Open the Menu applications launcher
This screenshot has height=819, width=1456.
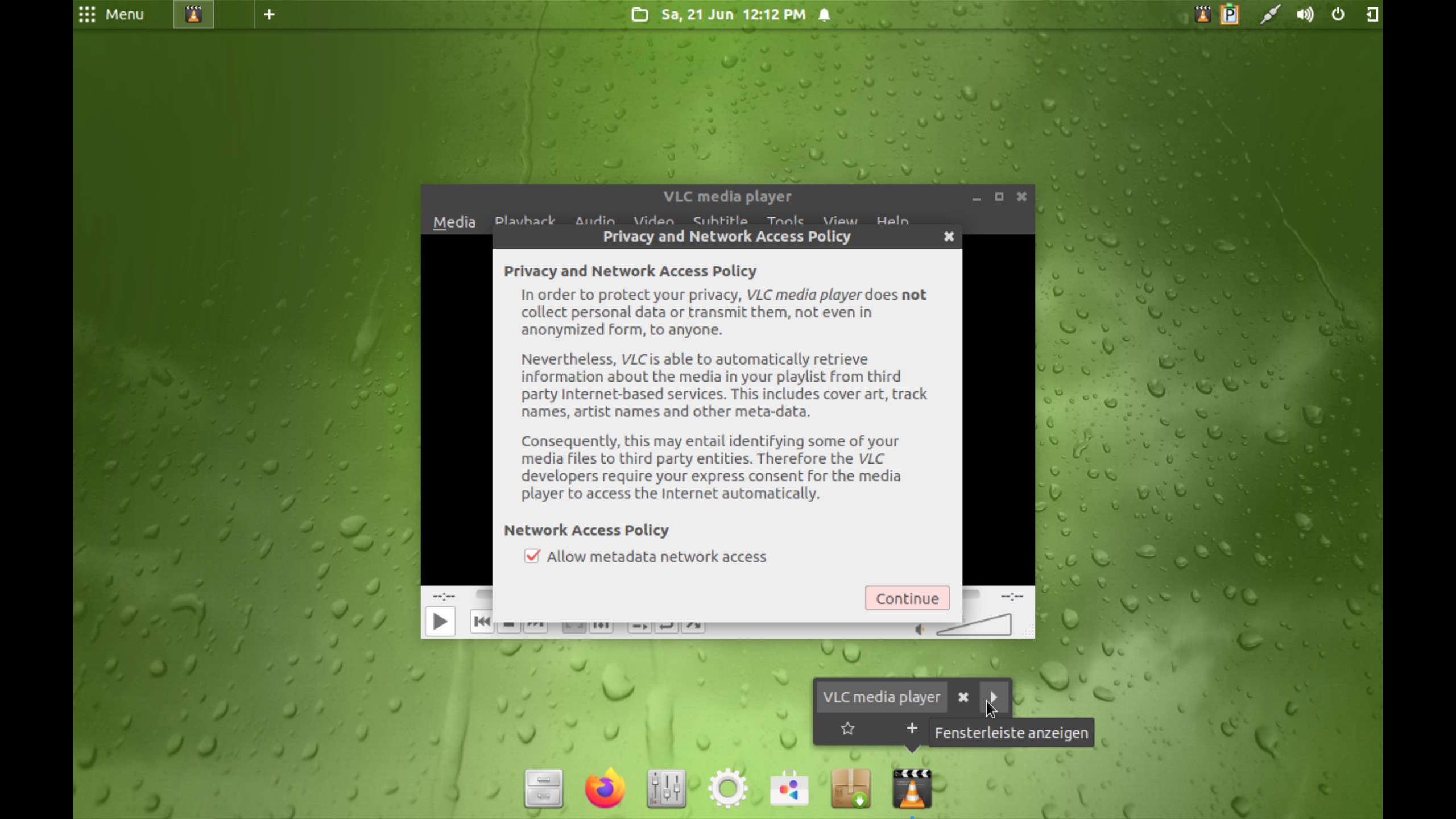point(111,14)
